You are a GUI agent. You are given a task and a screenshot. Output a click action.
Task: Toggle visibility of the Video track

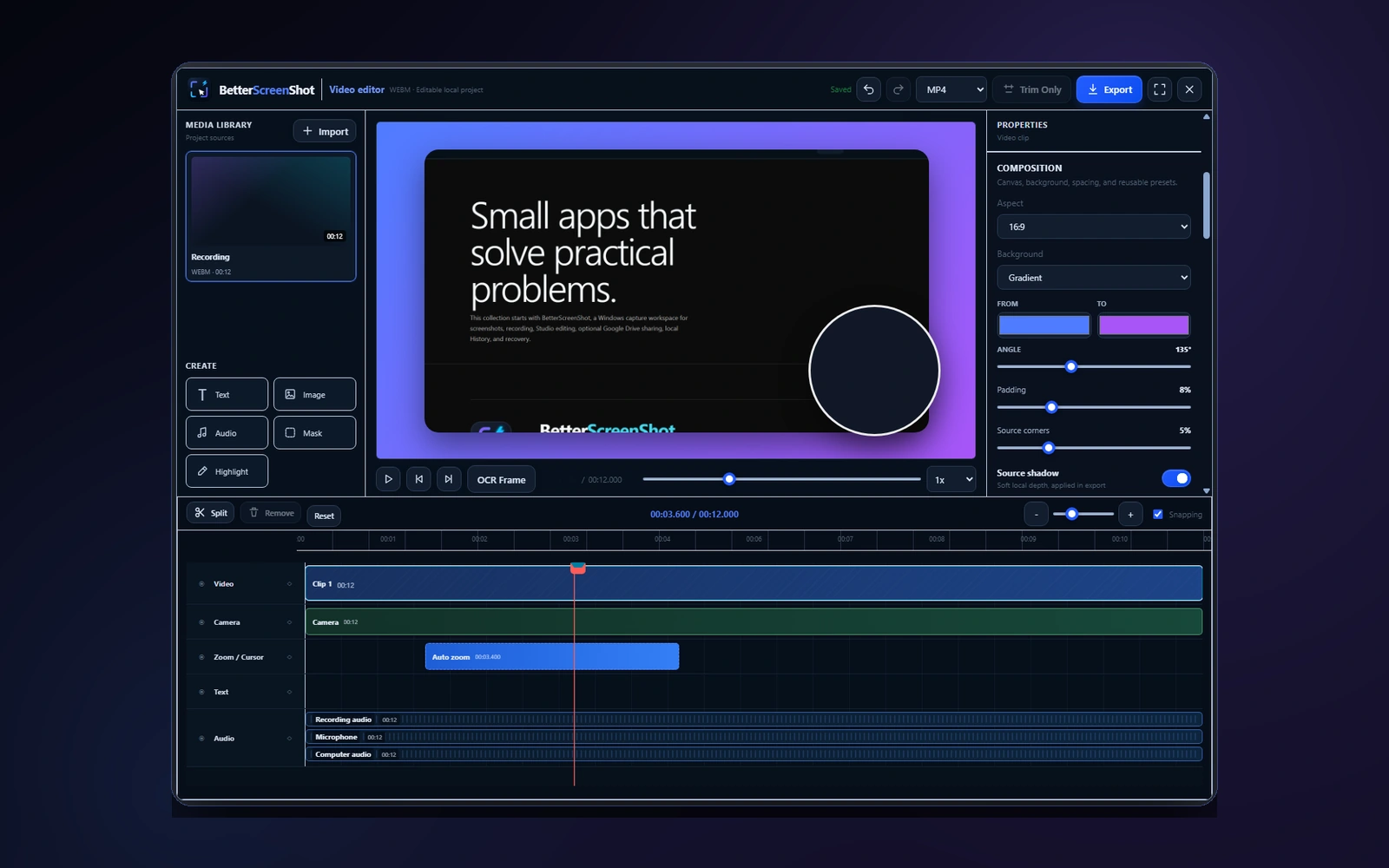(x=201, y=584)
